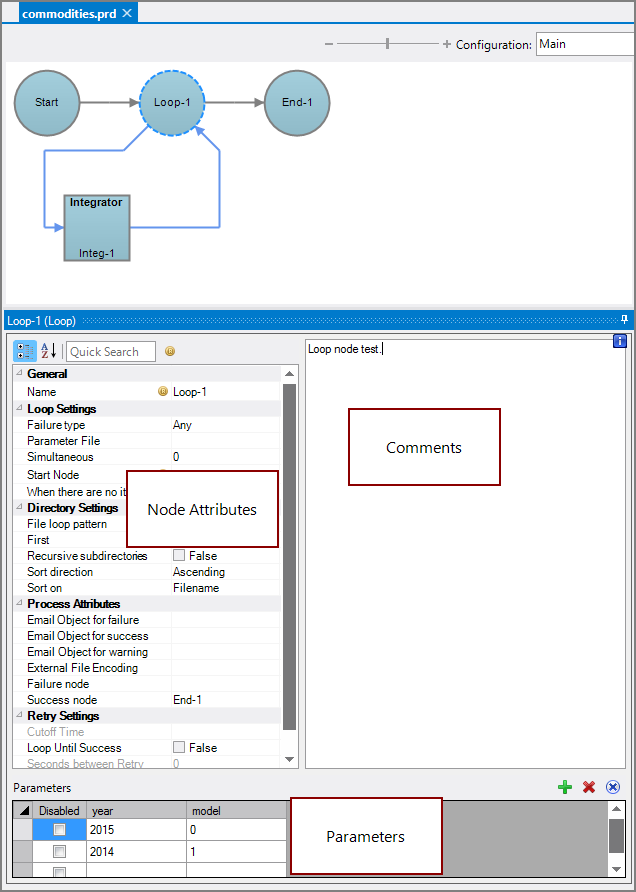
Task: Collapse the Loop Settings section
Action: point(20,408)
